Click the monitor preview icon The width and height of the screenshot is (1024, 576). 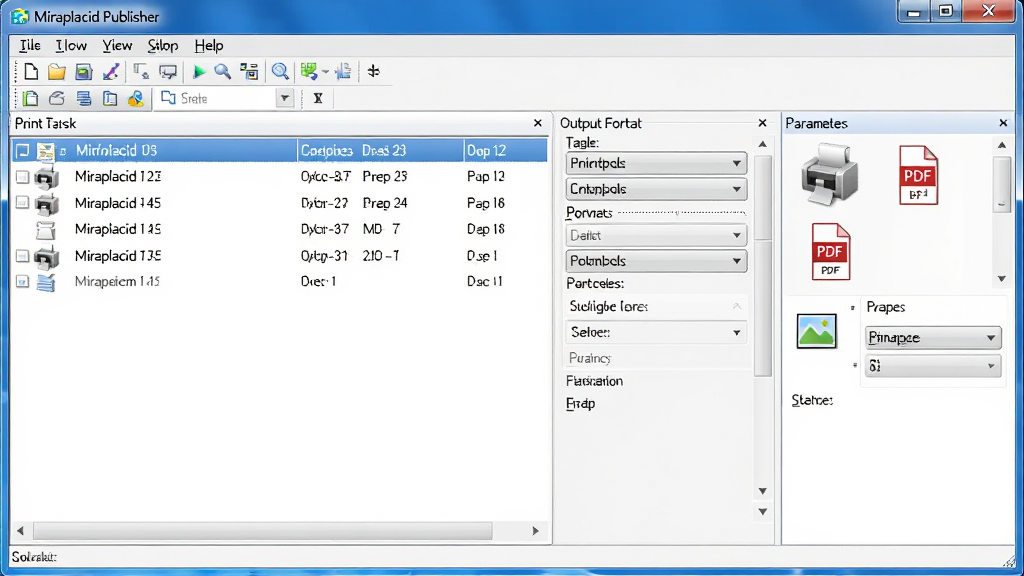(x=168, y=71)
